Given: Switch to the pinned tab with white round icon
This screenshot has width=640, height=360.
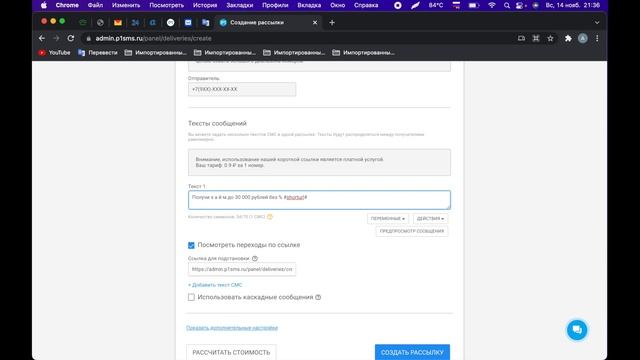Looking at the screenshot, I should coord(171,23).
